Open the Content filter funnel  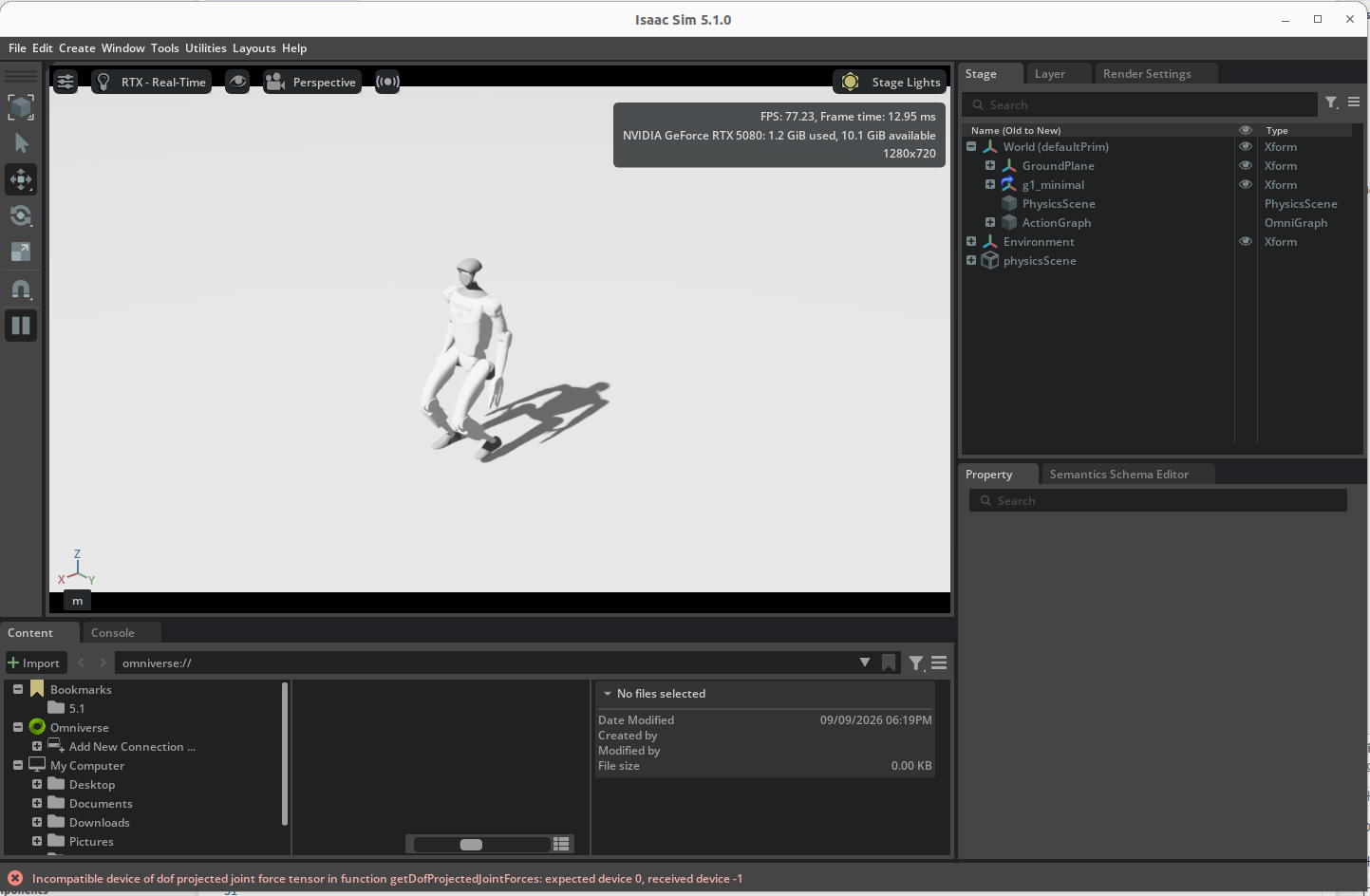916,663
